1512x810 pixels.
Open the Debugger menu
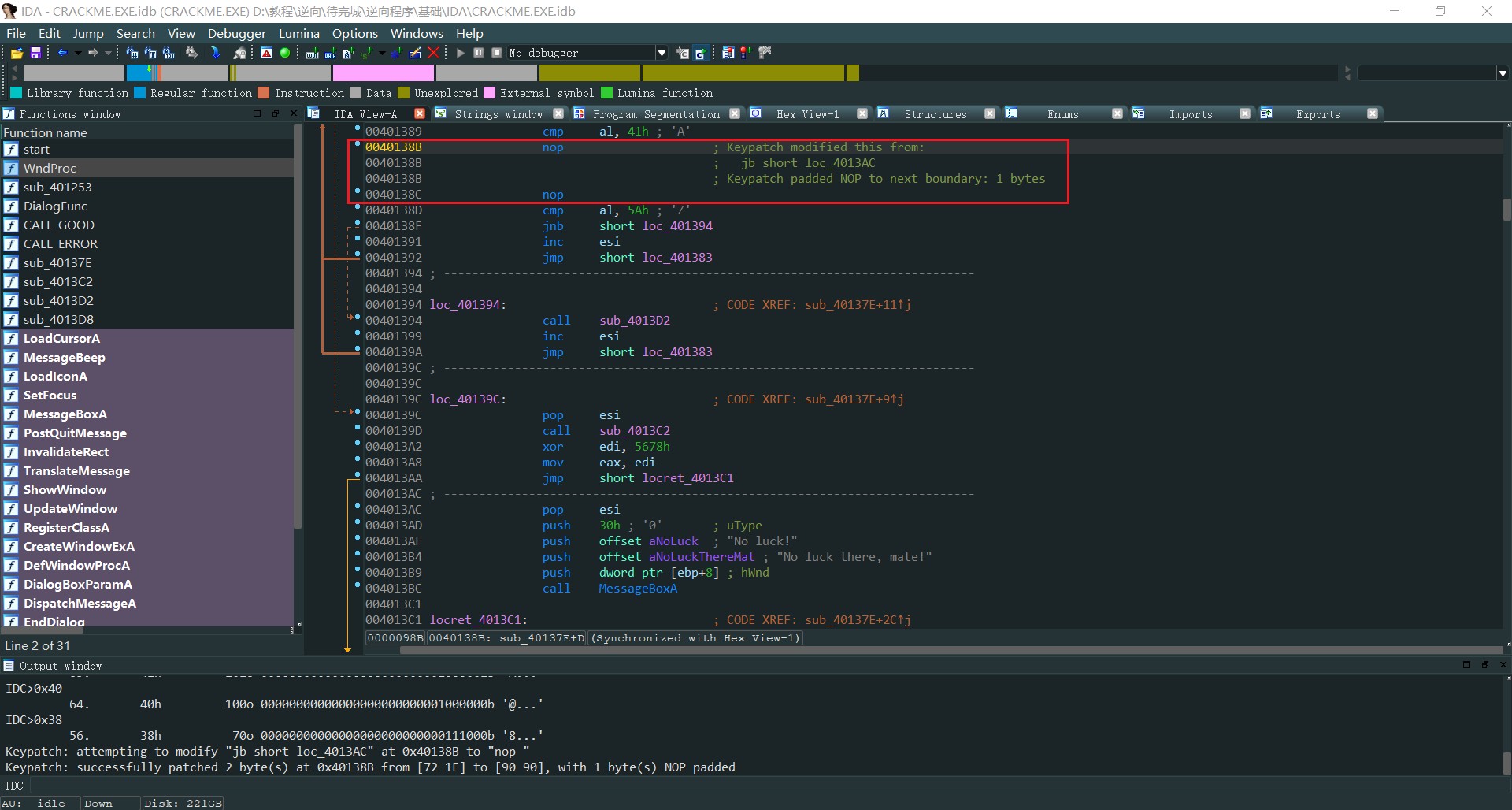(x=236, y=33)
